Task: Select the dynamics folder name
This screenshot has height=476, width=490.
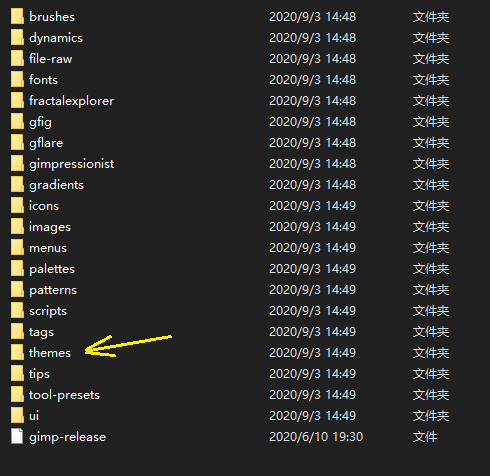Action: [x=56, y=38]
